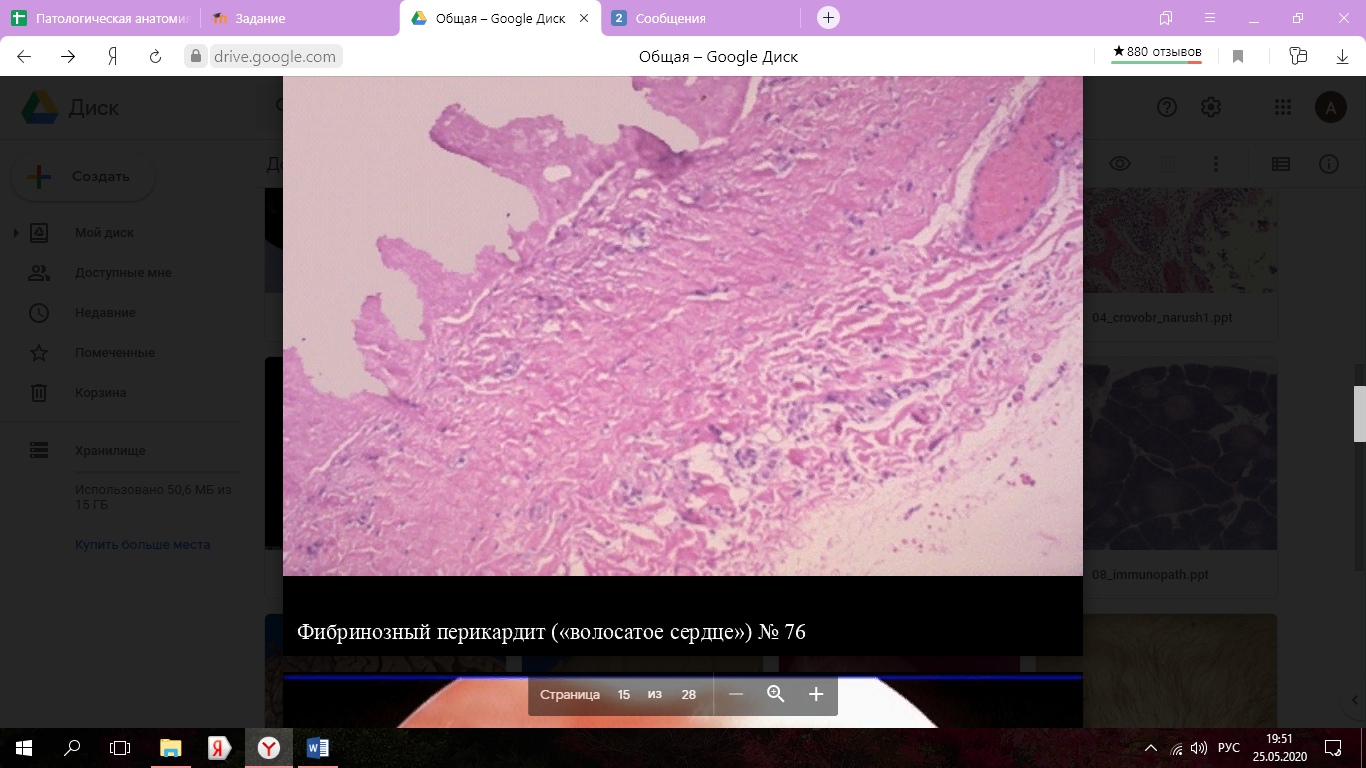Click the magnifier fit-zoom button
The width and height of the screenshot is (1366, 768).
point(776,694)
